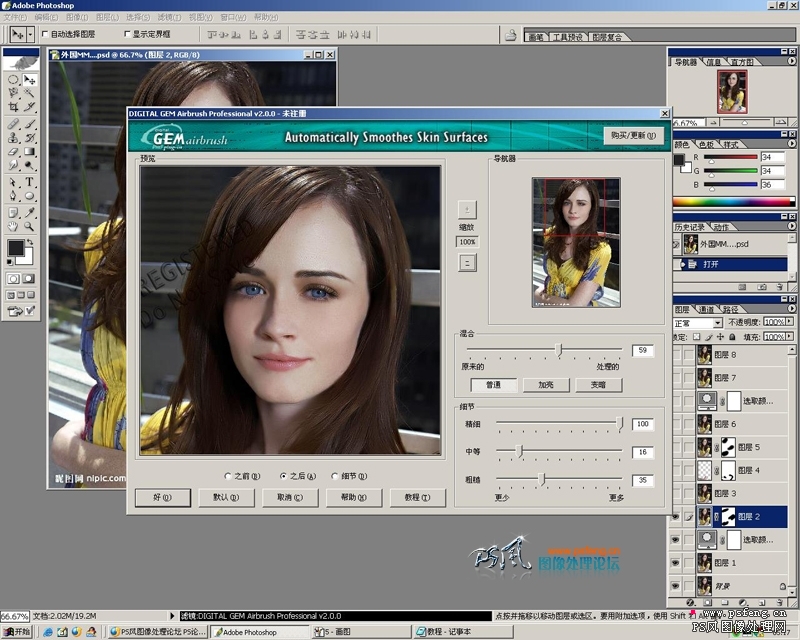Open tool preset picker arrow in options bar
Screen dimensions: 800x640
[x=31, y=34]
